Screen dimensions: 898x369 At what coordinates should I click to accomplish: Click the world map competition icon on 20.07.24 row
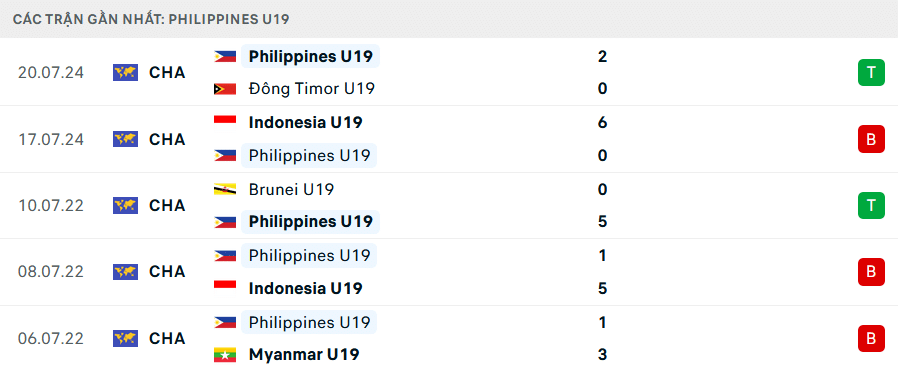tap(125, 73)
